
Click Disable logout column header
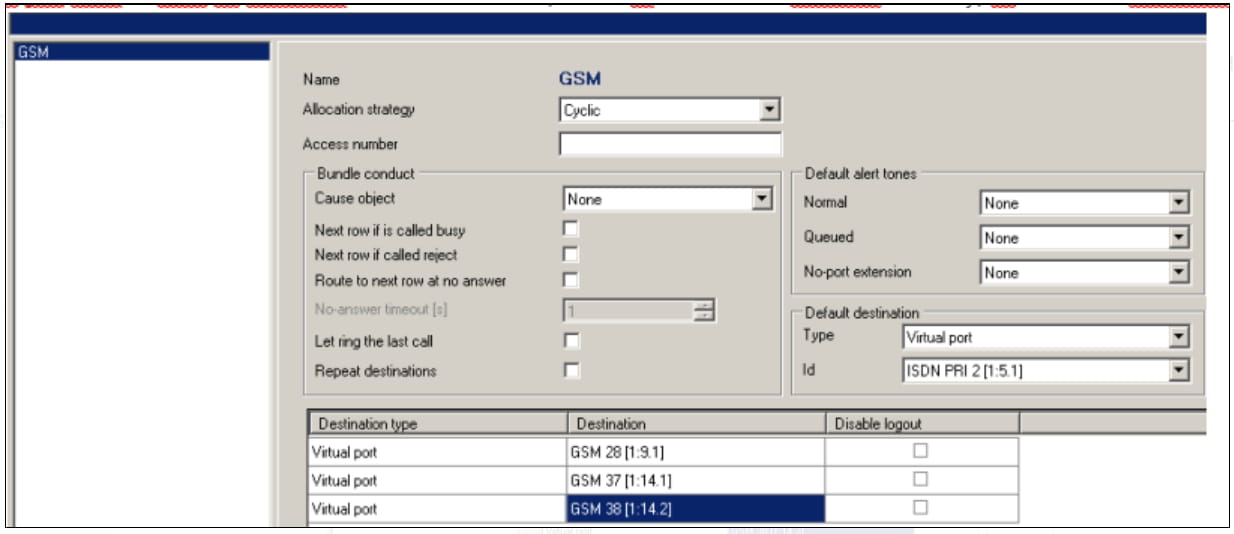click(x=922, y=424)
